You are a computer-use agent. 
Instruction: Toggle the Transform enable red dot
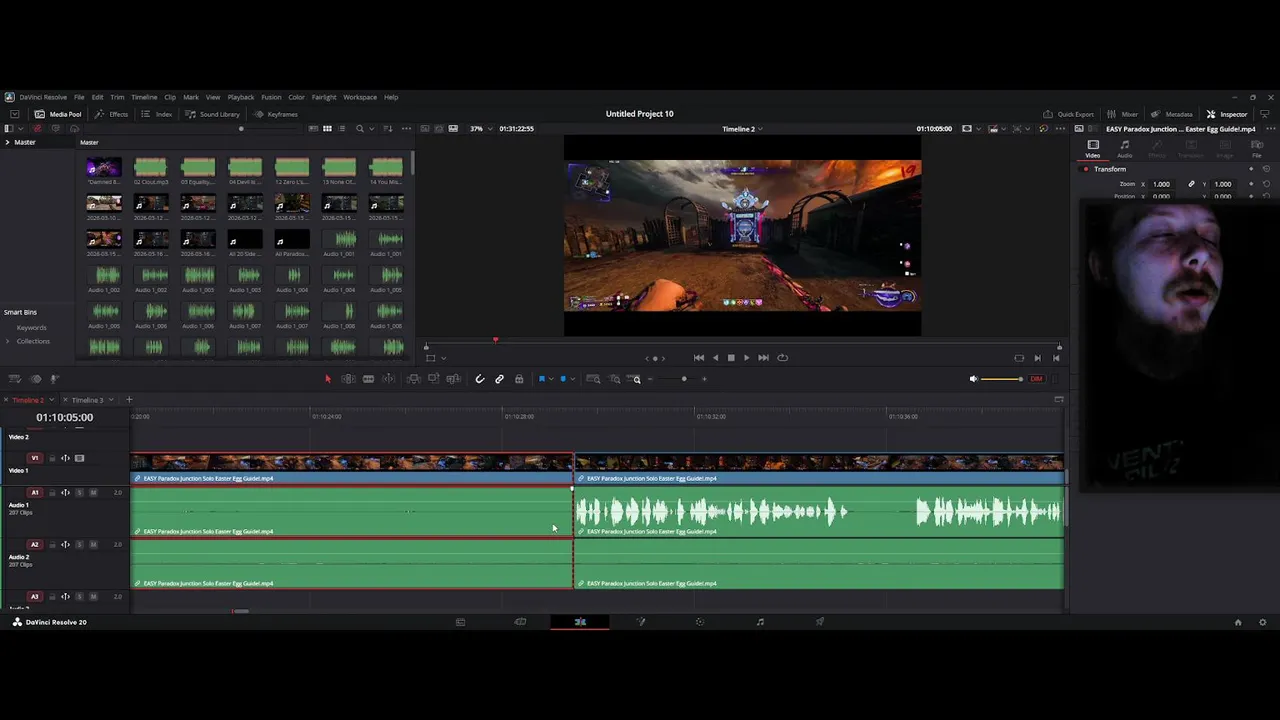[1086, 169]
